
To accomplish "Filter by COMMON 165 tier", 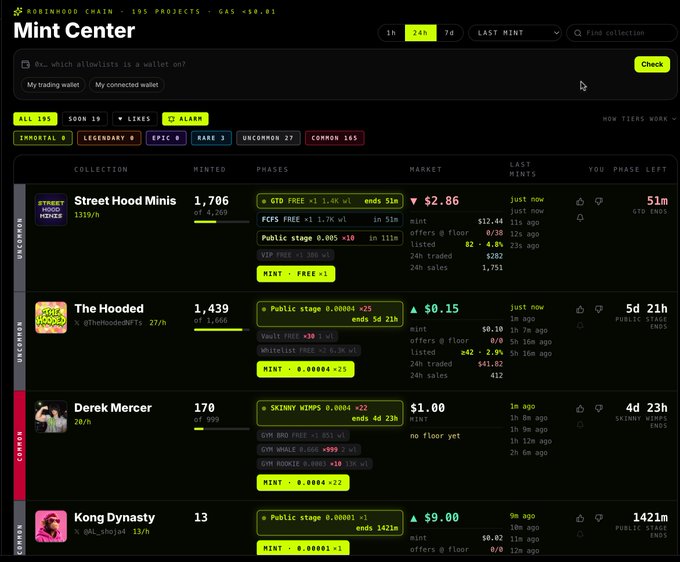I will [334, 138].
